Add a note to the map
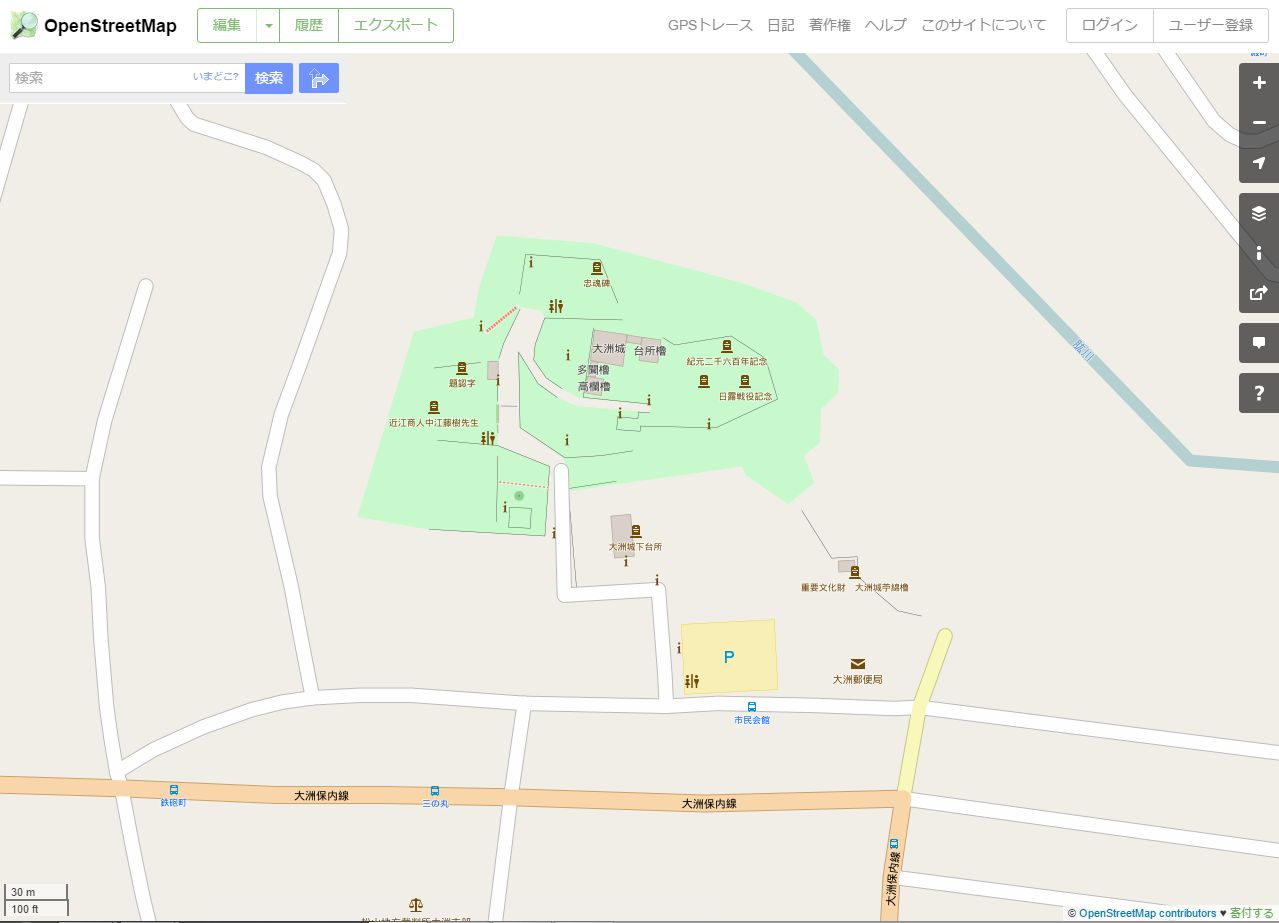Screen dimensions: 1279x923 (x=1259, y=343)
